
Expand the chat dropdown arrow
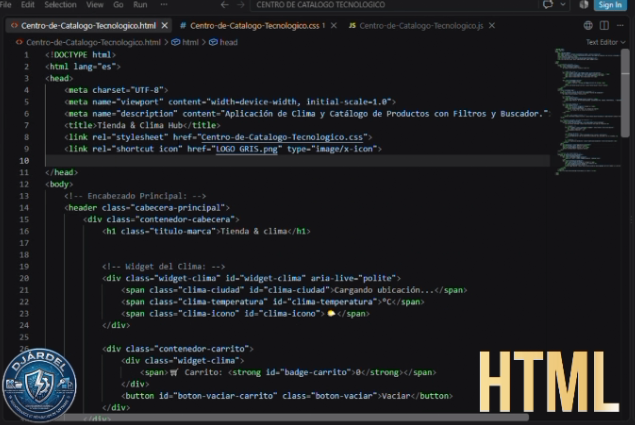(x=563, y=5)
